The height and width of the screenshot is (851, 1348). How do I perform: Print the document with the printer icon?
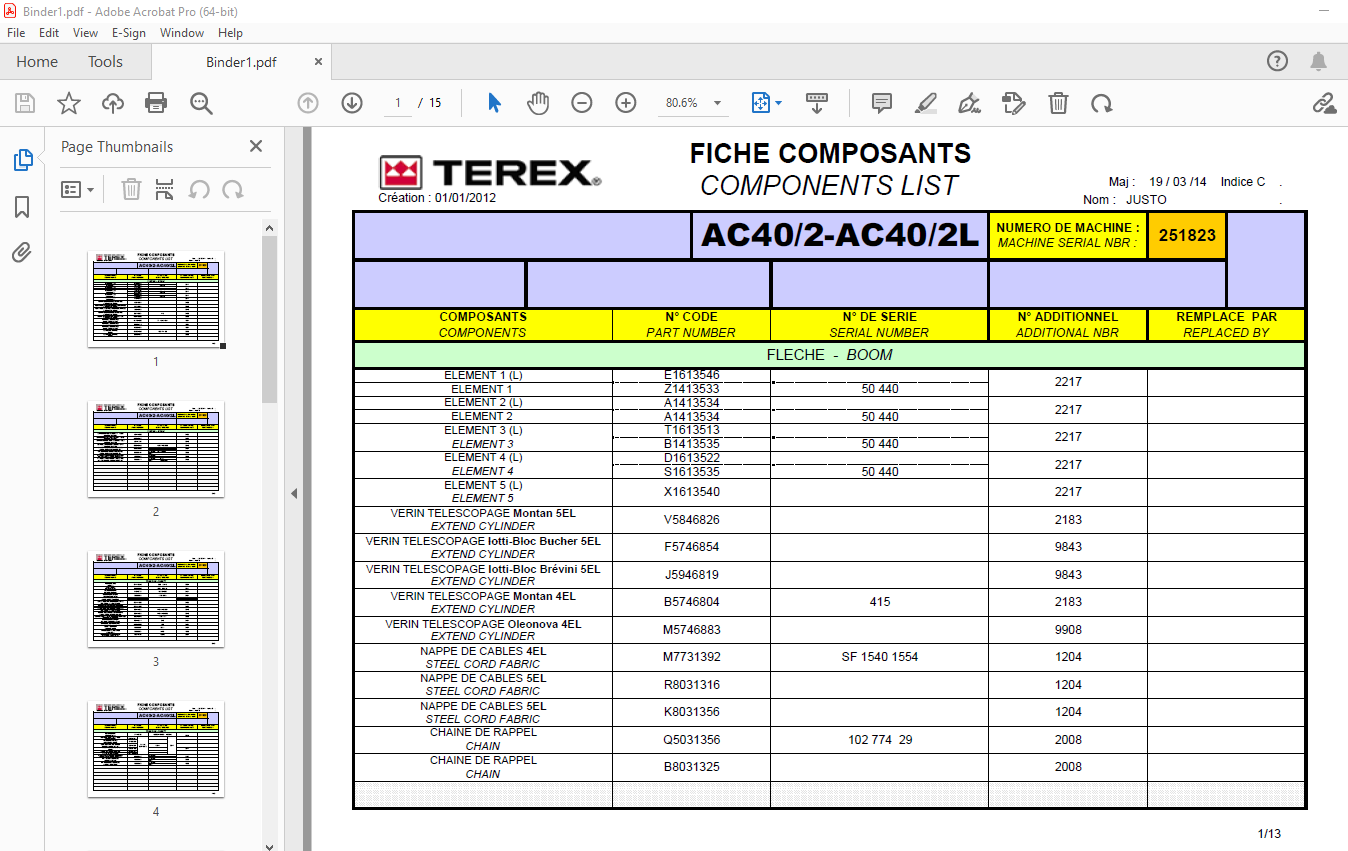click(x=156, y=103)
